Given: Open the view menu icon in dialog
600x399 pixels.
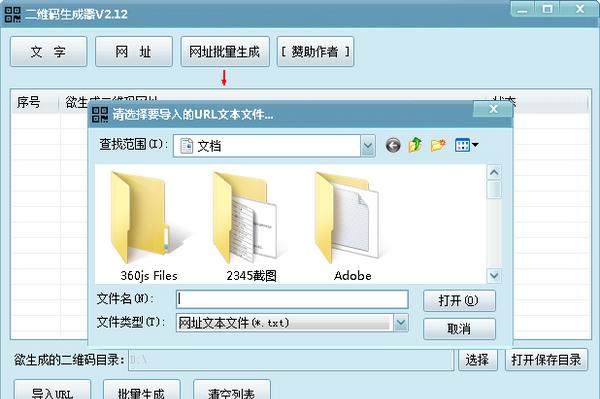Looking at the screenshot, I should coord(466,145).
